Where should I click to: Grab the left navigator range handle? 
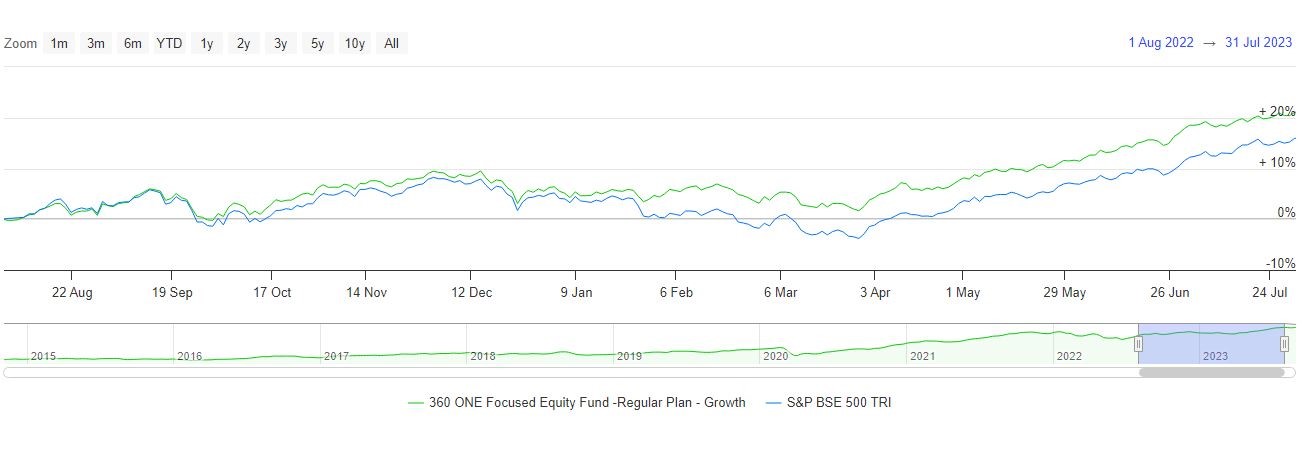pyautogui.click(x=1138, y=344)
